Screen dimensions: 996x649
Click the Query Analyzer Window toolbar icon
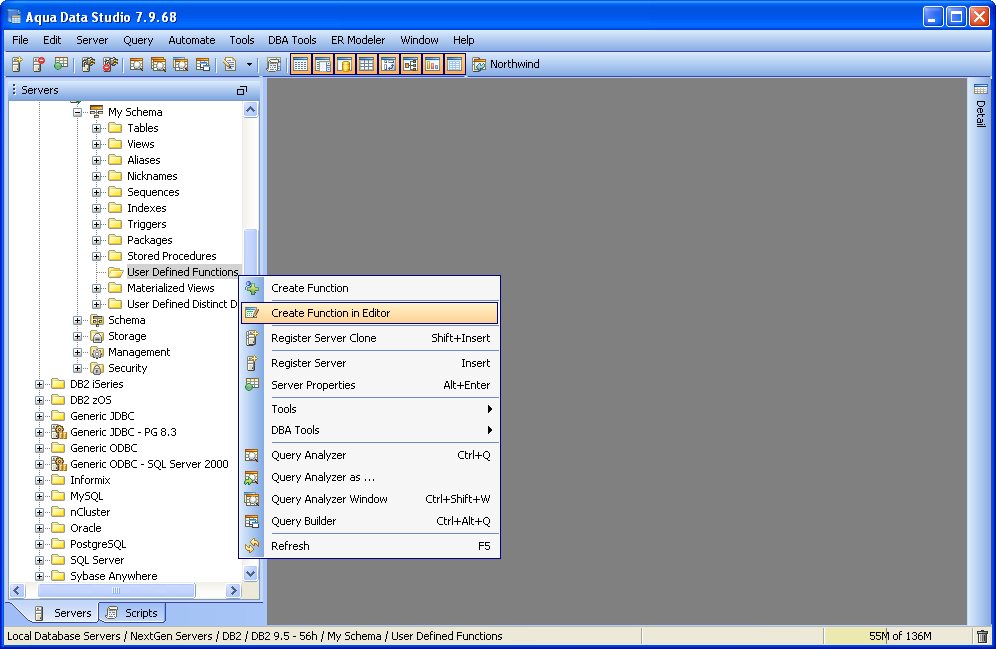coord(180,64)
